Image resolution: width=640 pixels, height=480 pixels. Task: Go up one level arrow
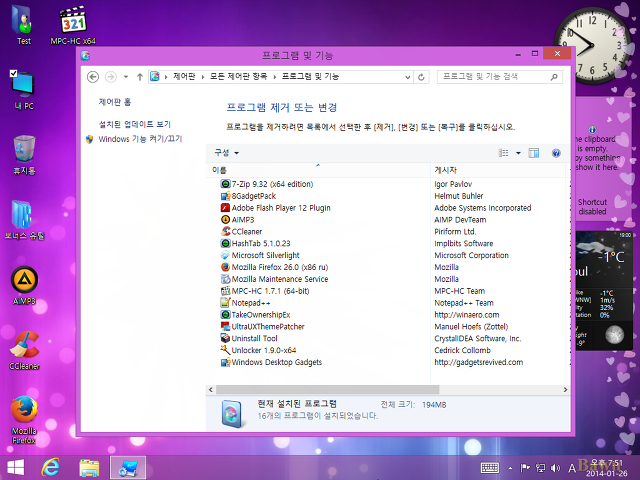(140, 77)
